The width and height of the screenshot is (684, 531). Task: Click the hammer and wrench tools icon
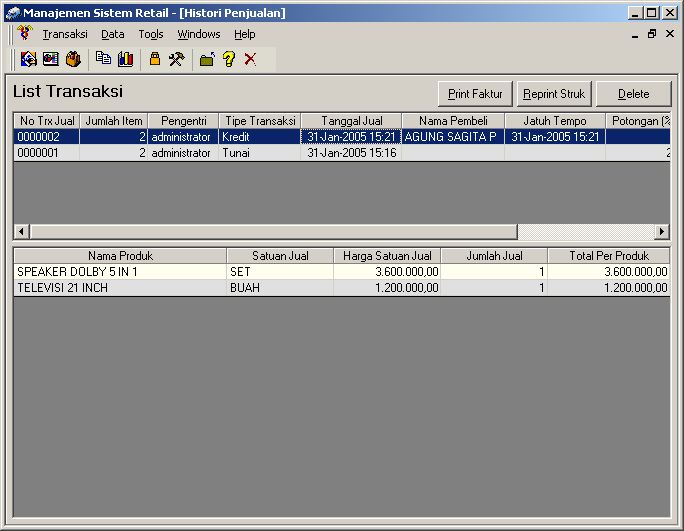(176, 59)
